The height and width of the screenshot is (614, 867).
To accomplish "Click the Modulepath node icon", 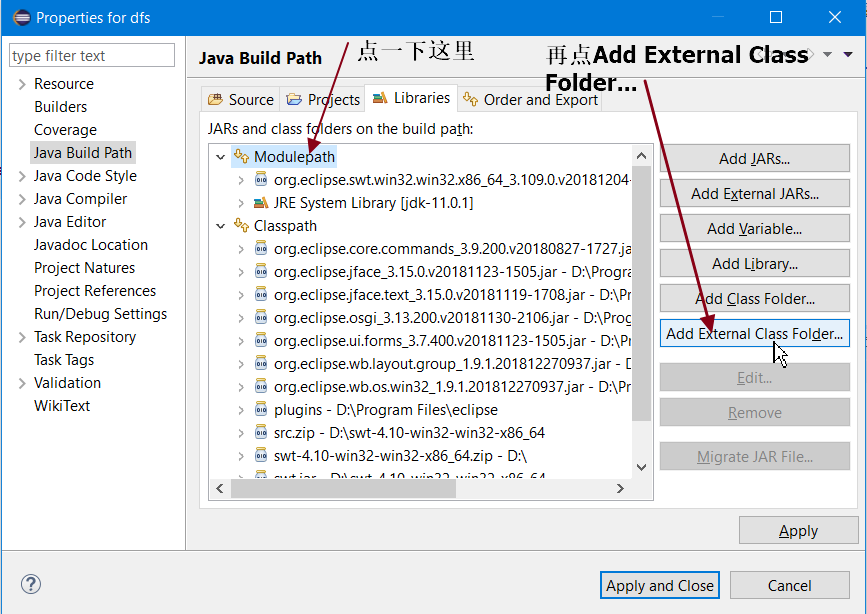I will click(x=241, y=157).
